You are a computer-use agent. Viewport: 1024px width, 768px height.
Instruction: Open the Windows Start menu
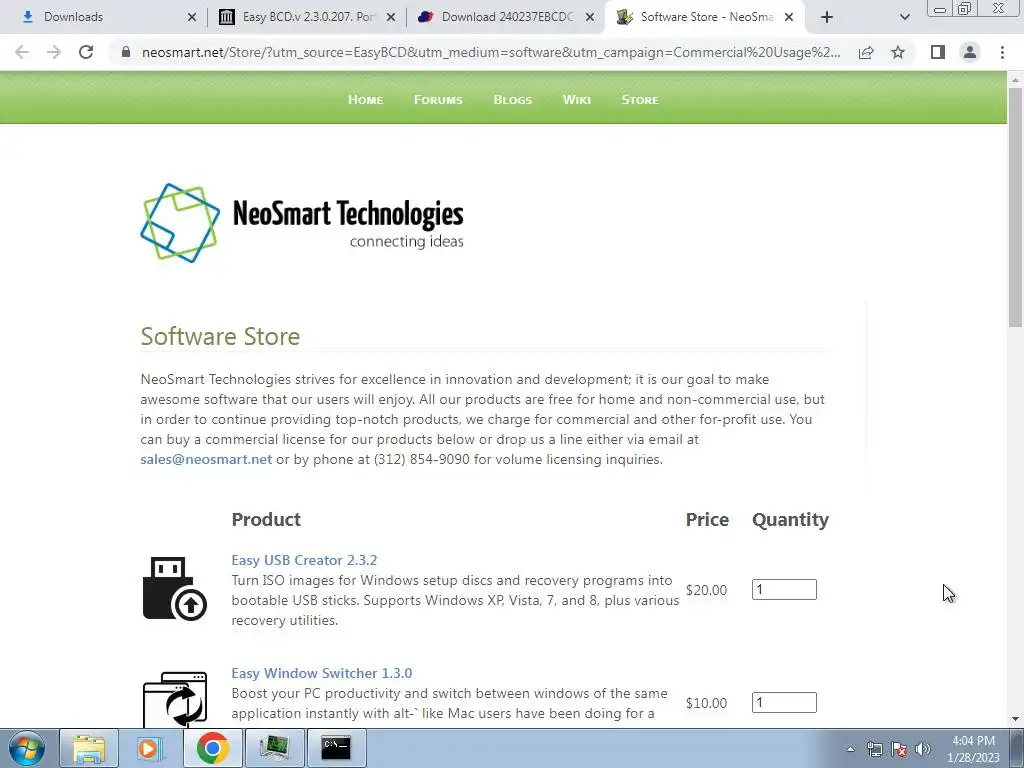coord(27,748)
